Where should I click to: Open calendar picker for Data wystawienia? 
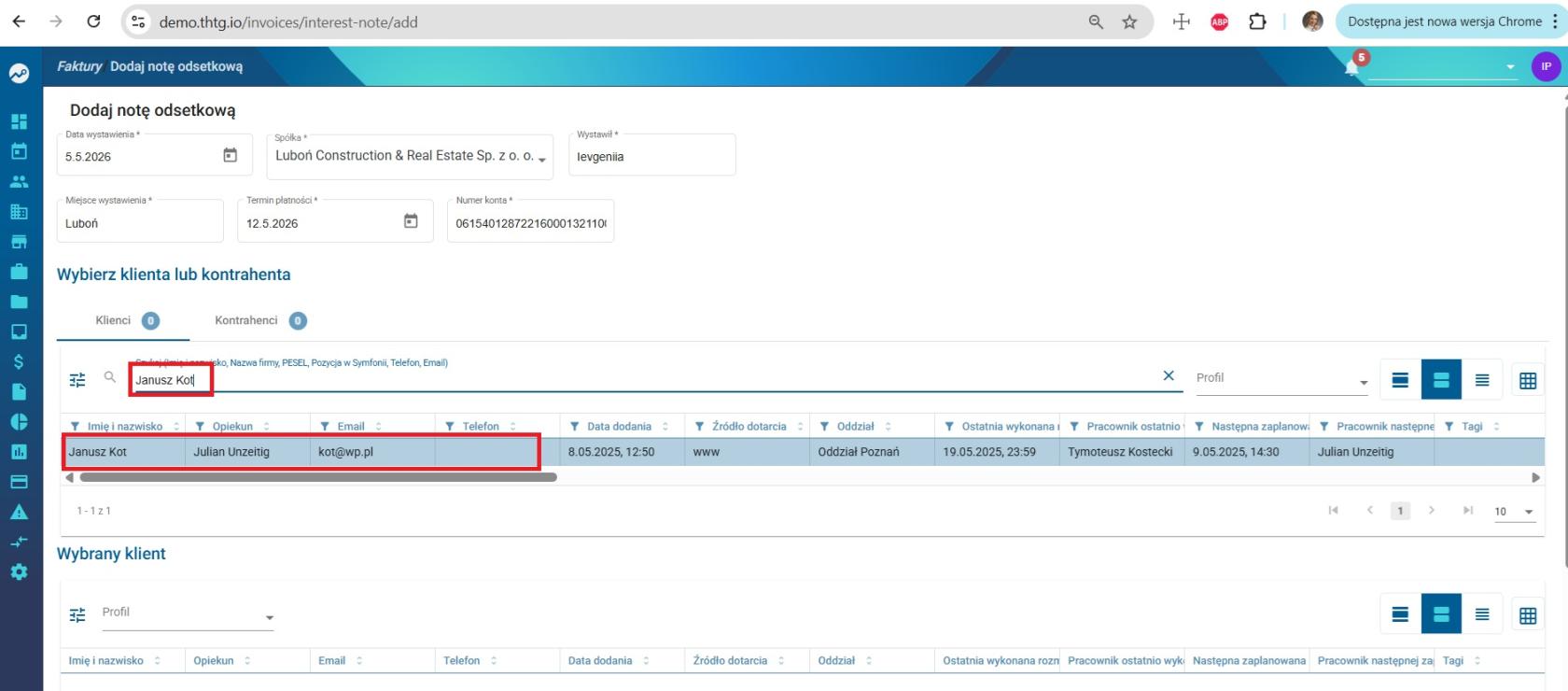click(231, 155)
